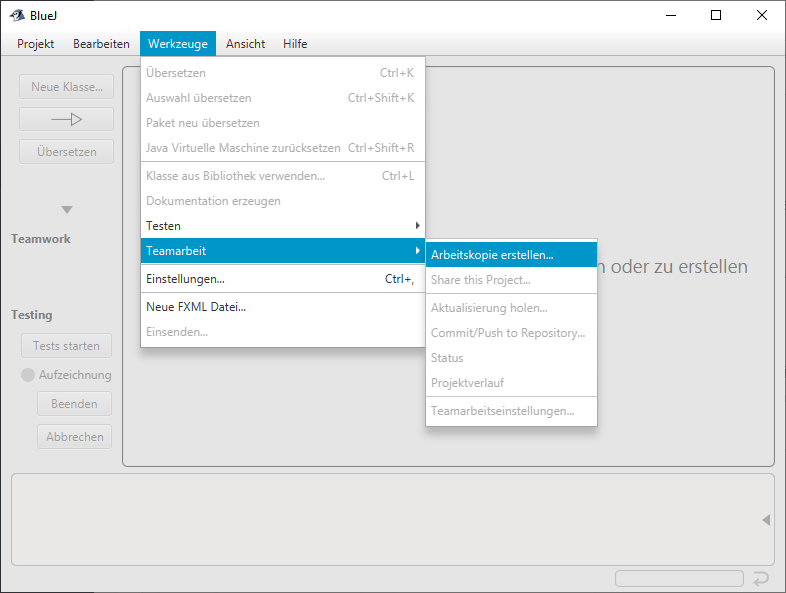Open the Projekt menu
Screen dimensions: 786x593
click(36, 44)
